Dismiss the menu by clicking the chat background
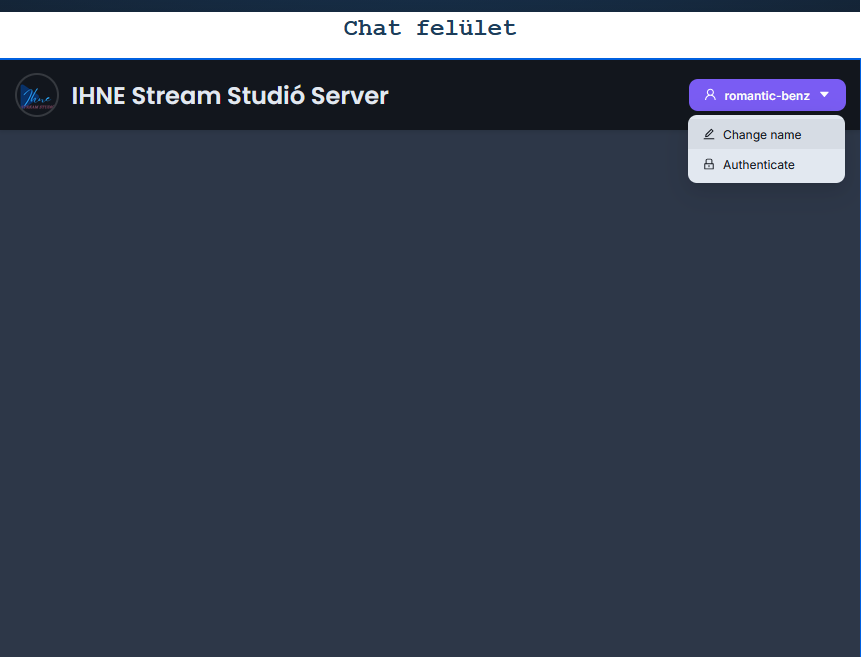Screen dimensions: 861x657 400,400
